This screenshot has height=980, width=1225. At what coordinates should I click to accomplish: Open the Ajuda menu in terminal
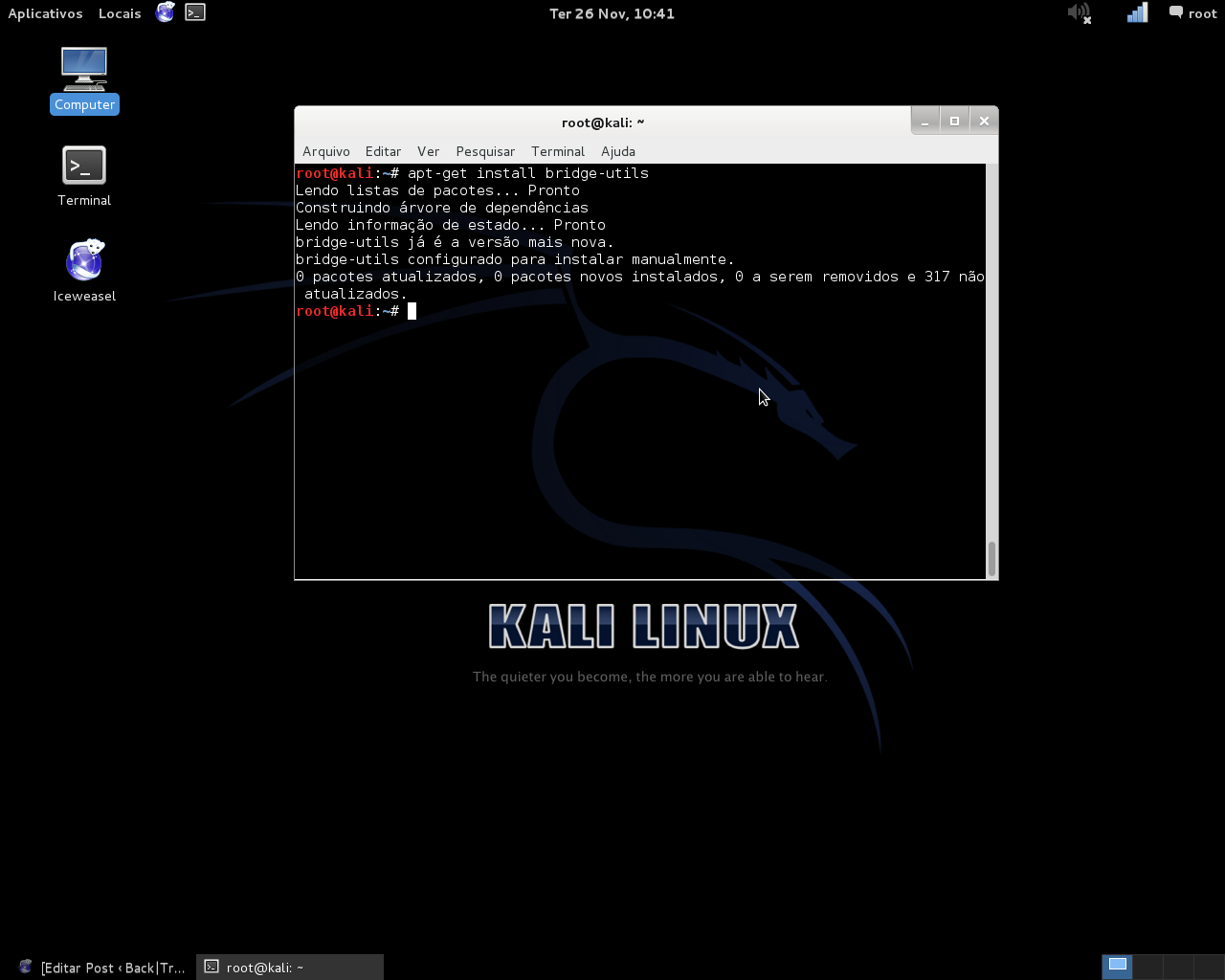pyautogui.click(x=618, y=151)
